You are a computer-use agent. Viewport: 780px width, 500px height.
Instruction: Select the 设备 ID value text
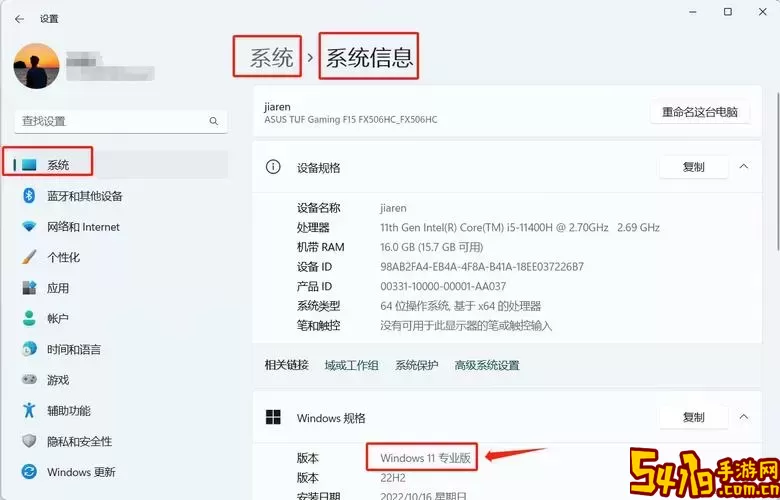482,267
